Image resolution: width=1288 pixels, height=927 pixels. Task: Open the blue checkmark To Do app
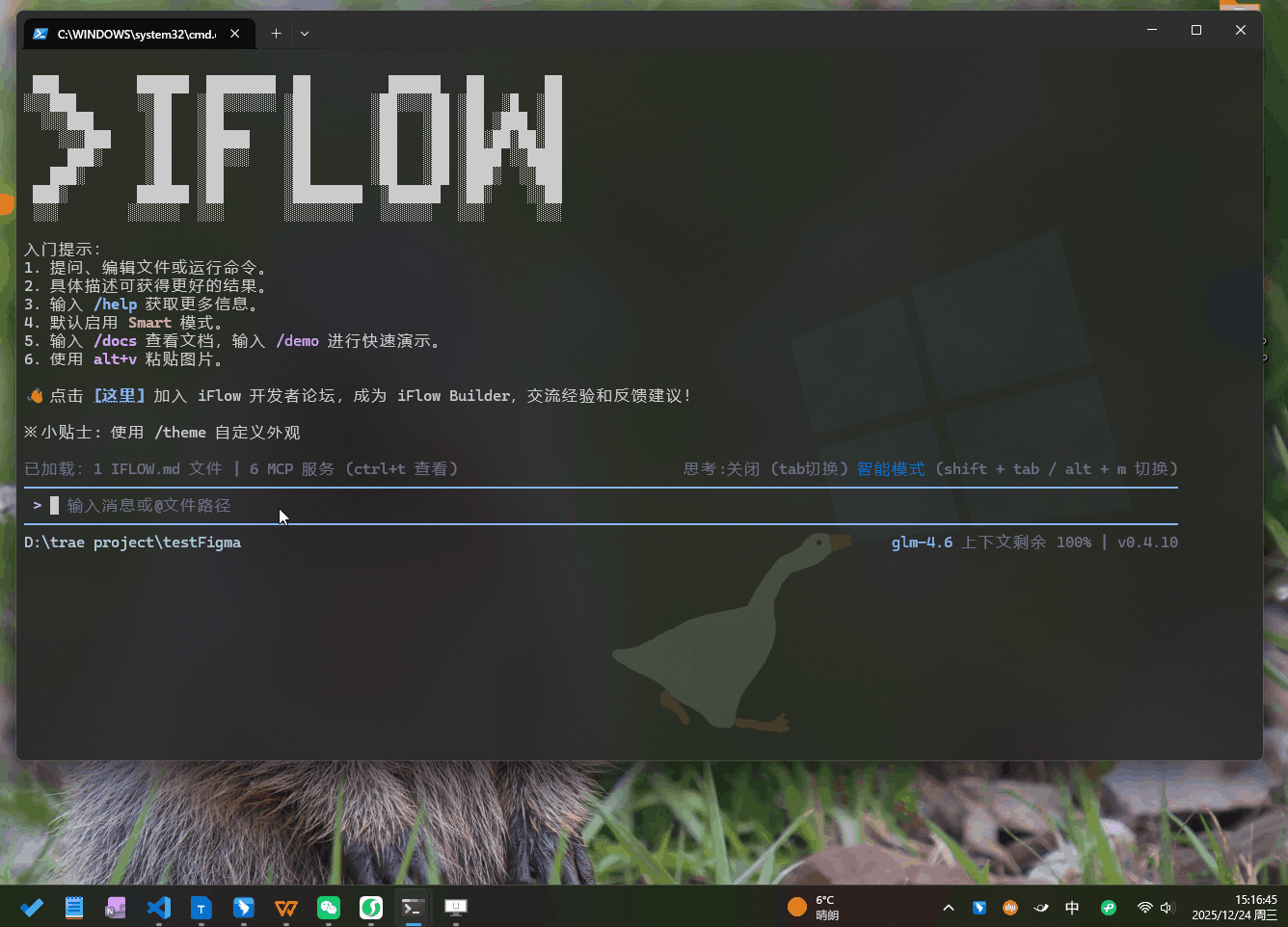coord(32,908)
